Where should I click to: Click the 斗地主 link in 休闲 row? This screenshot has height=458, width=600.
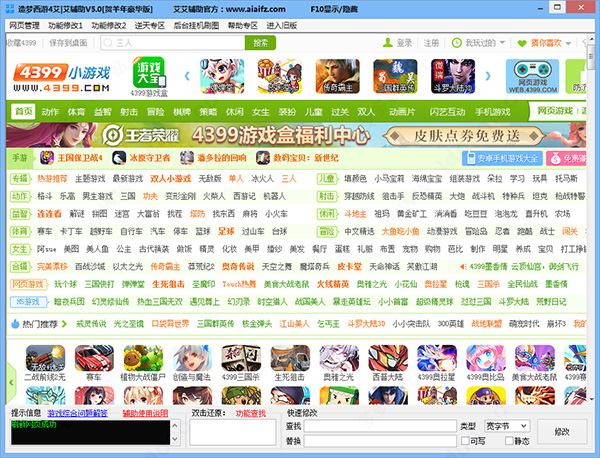355,214
